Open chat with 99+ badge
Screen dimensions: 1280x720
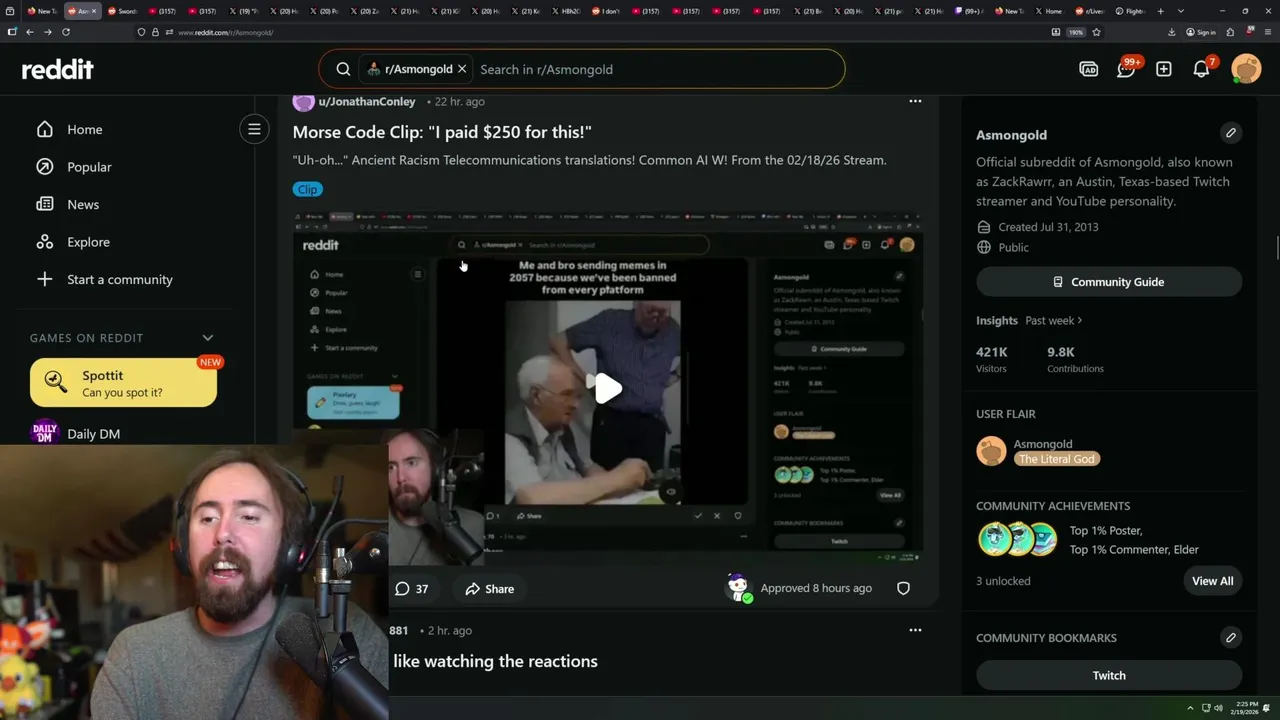1127,68
